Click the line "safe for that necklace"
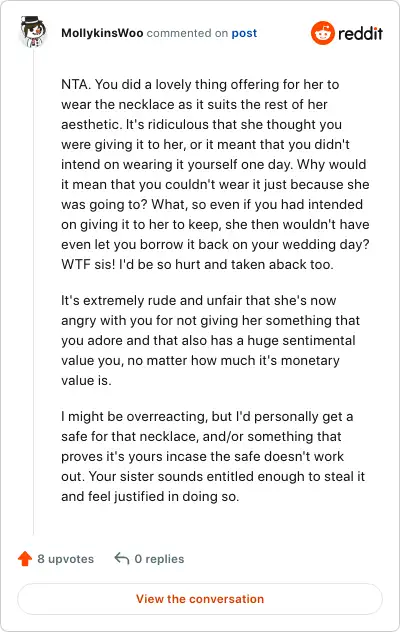Viewport: 400px width, 632px height. point(201,436)
